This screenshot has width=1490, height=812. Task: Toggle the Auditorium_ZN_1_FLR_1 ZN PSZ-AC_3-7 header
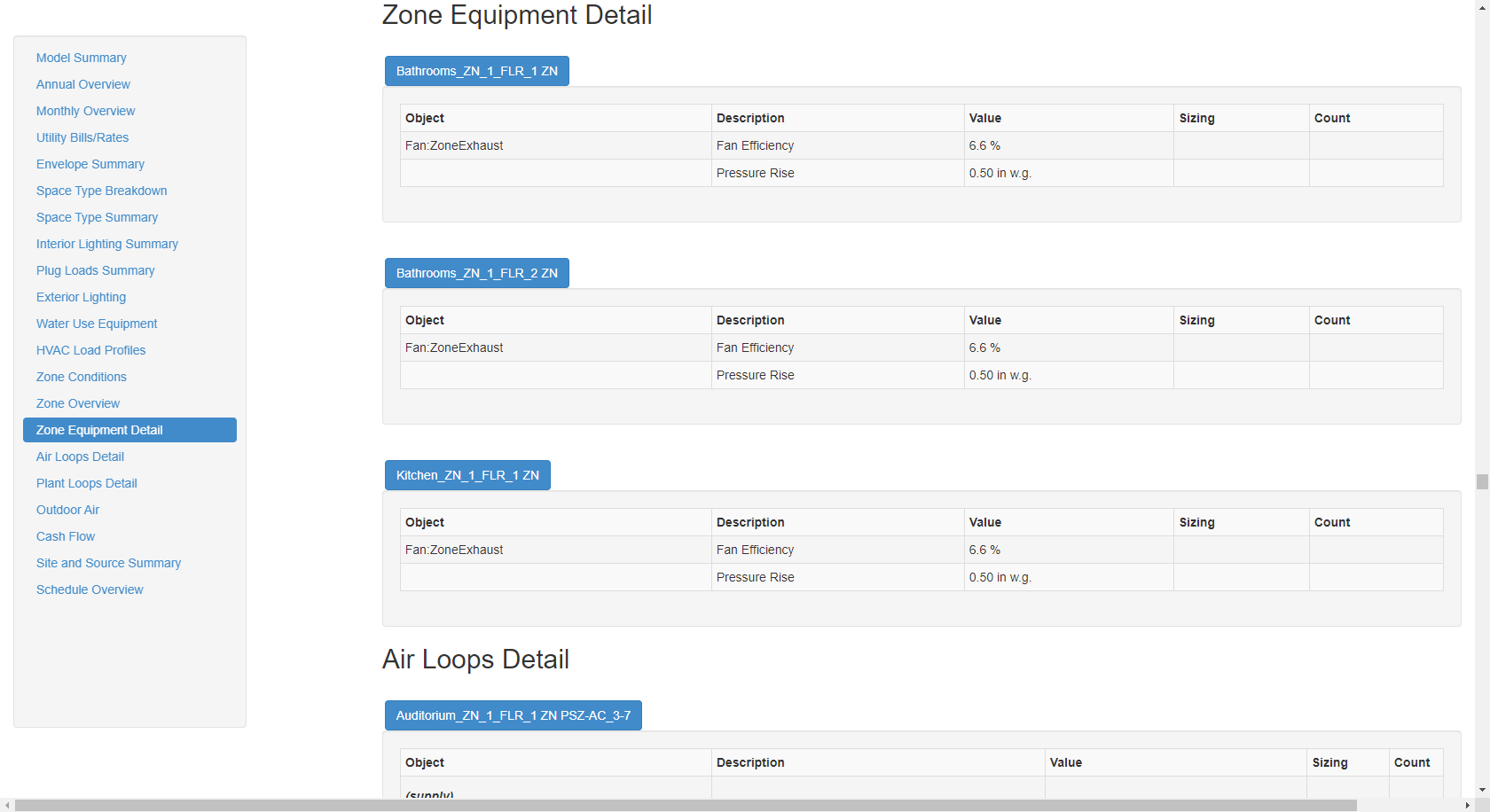tap(513, 715)
